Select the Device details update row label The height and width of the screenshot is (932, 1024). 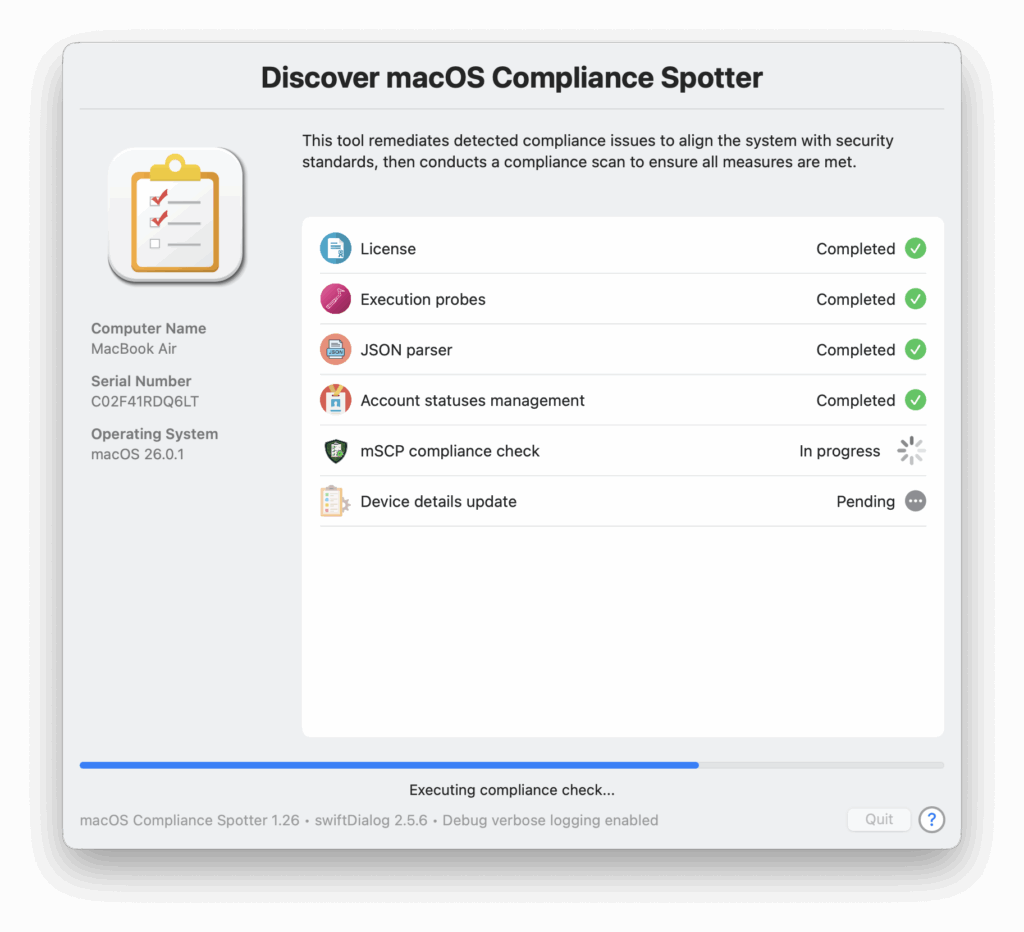click(438, 502)
